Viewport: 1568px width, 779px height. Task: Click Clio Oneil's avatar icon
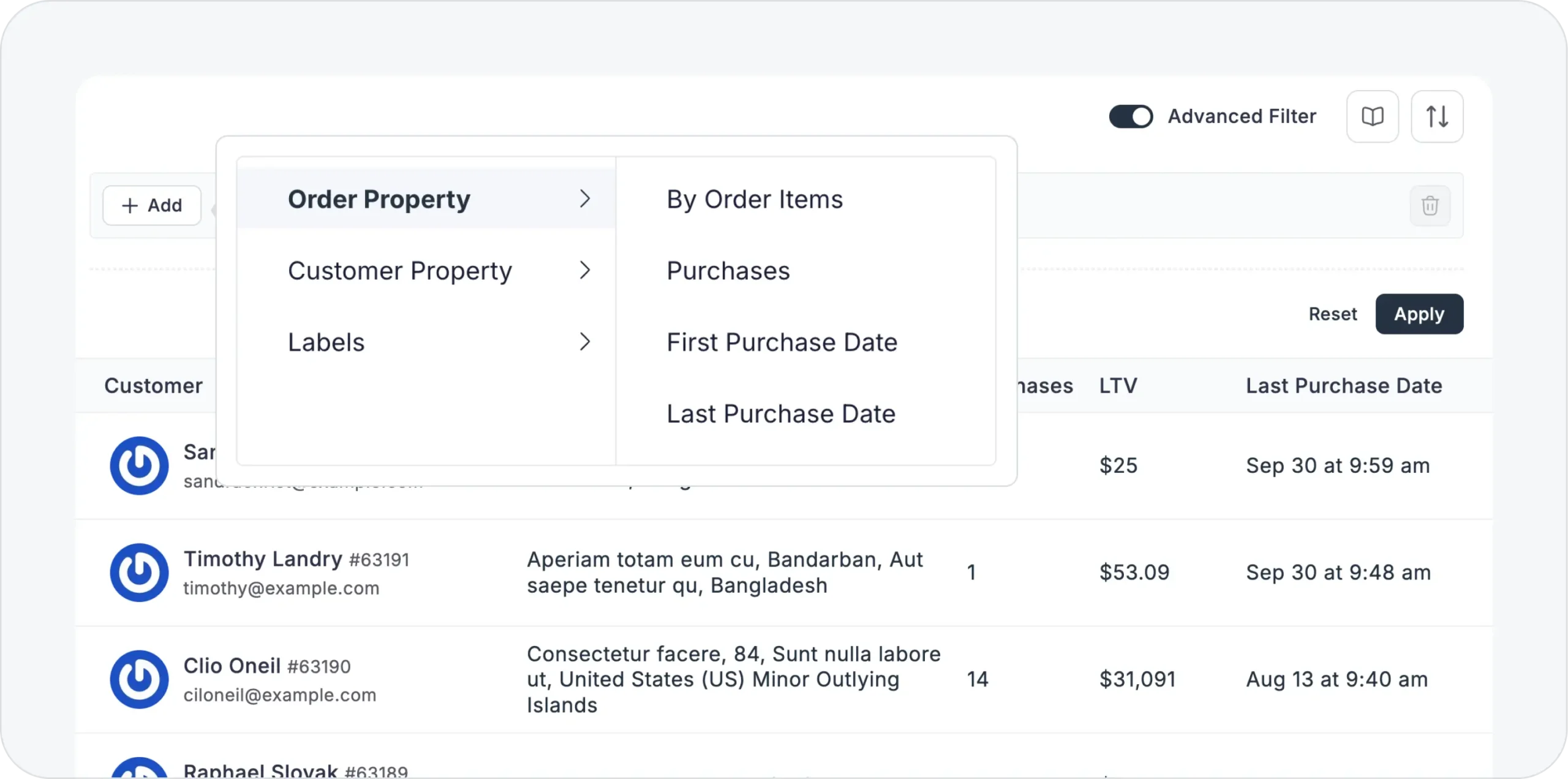click(140, 679)
